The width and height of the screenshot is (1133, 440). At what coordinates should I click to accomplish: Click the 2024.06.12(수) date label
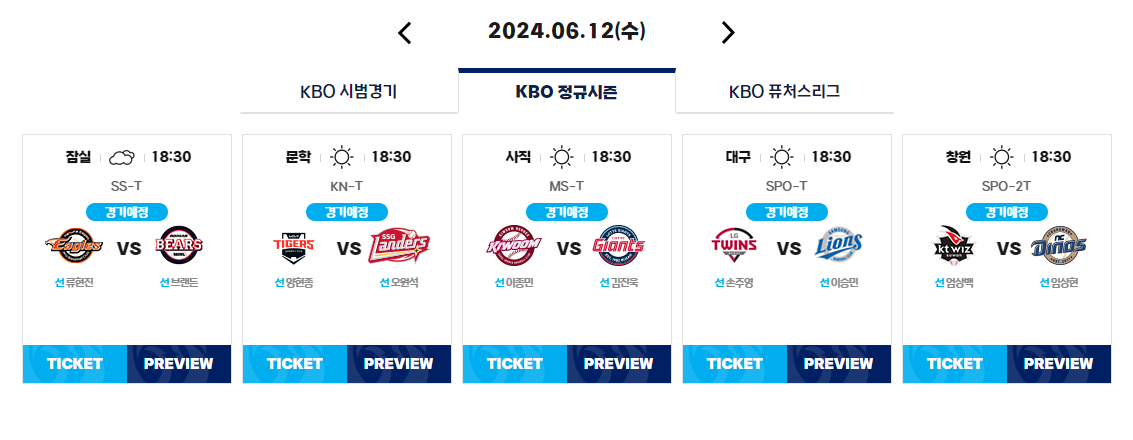[x=566, y=31]
